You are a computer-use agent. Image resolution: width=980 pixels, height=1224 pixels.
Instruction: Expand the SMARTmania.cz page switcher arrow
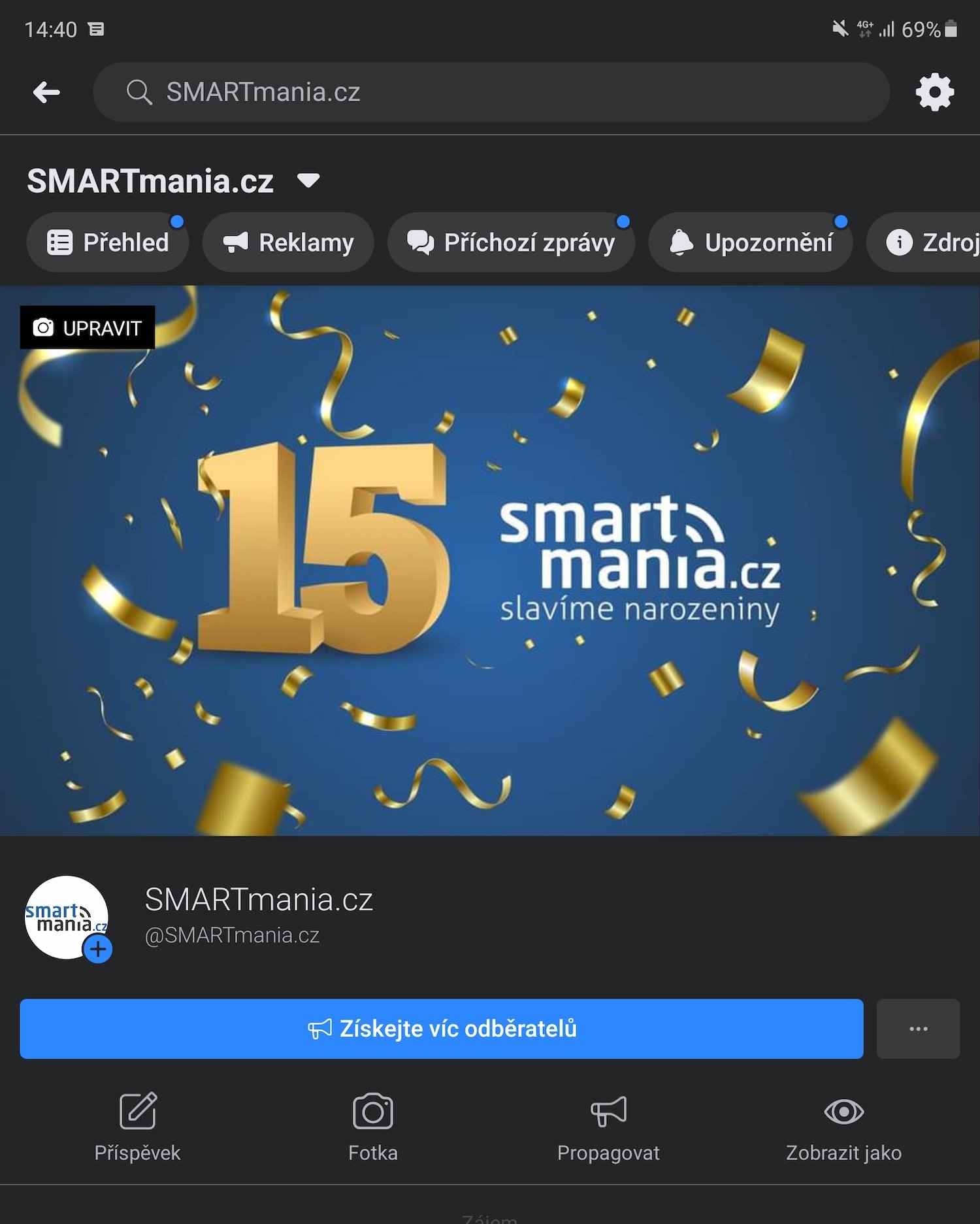click(x=308, y=180)
